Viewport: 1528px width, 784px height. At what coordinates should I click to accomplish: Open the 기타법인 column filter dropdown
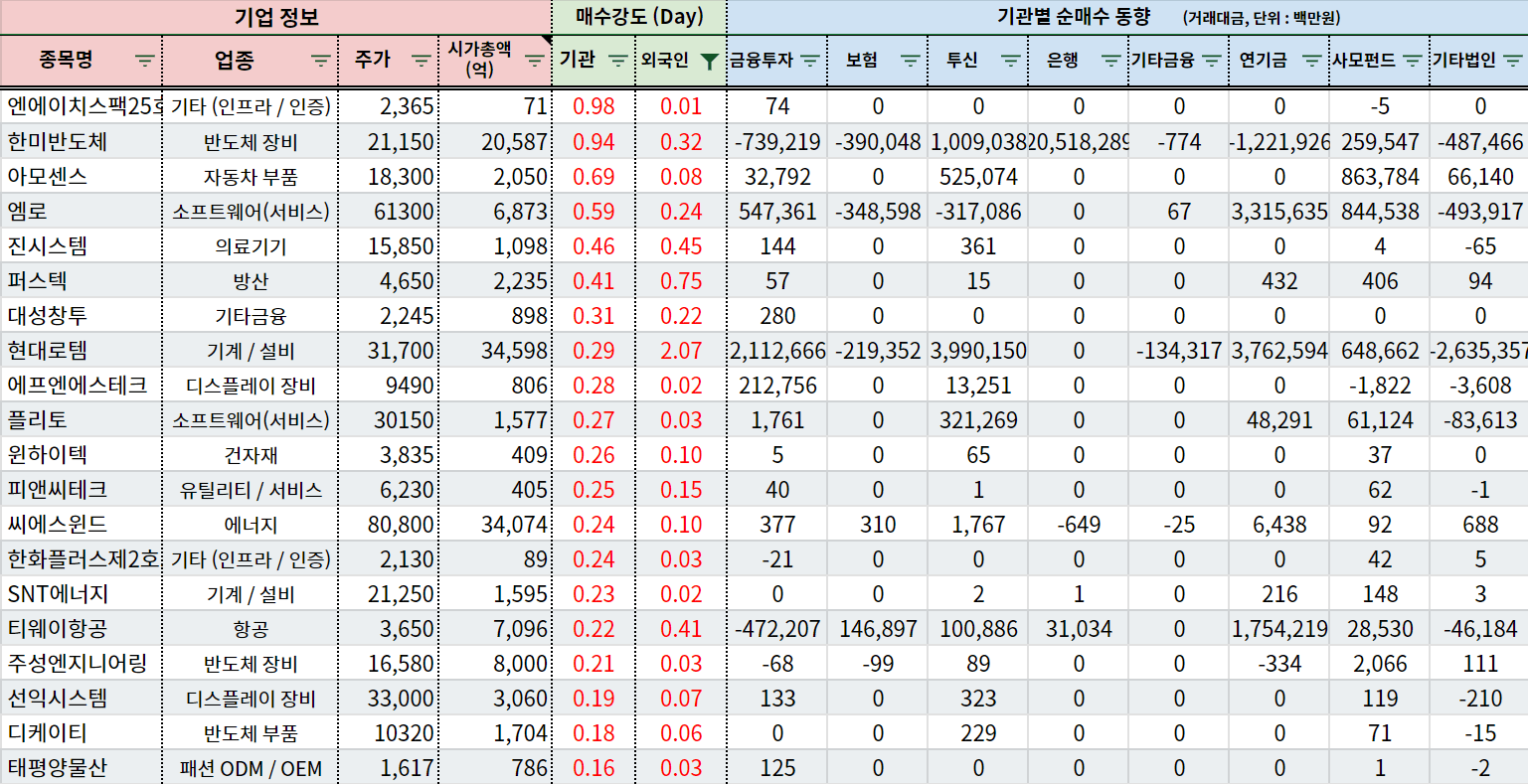[1512, 61]
